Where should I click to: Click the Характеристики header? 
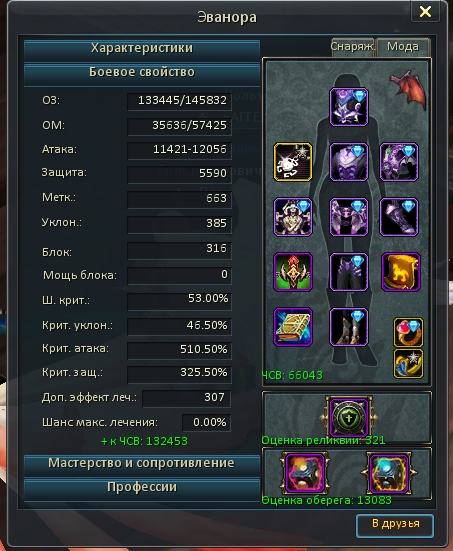tap(142, 48)
